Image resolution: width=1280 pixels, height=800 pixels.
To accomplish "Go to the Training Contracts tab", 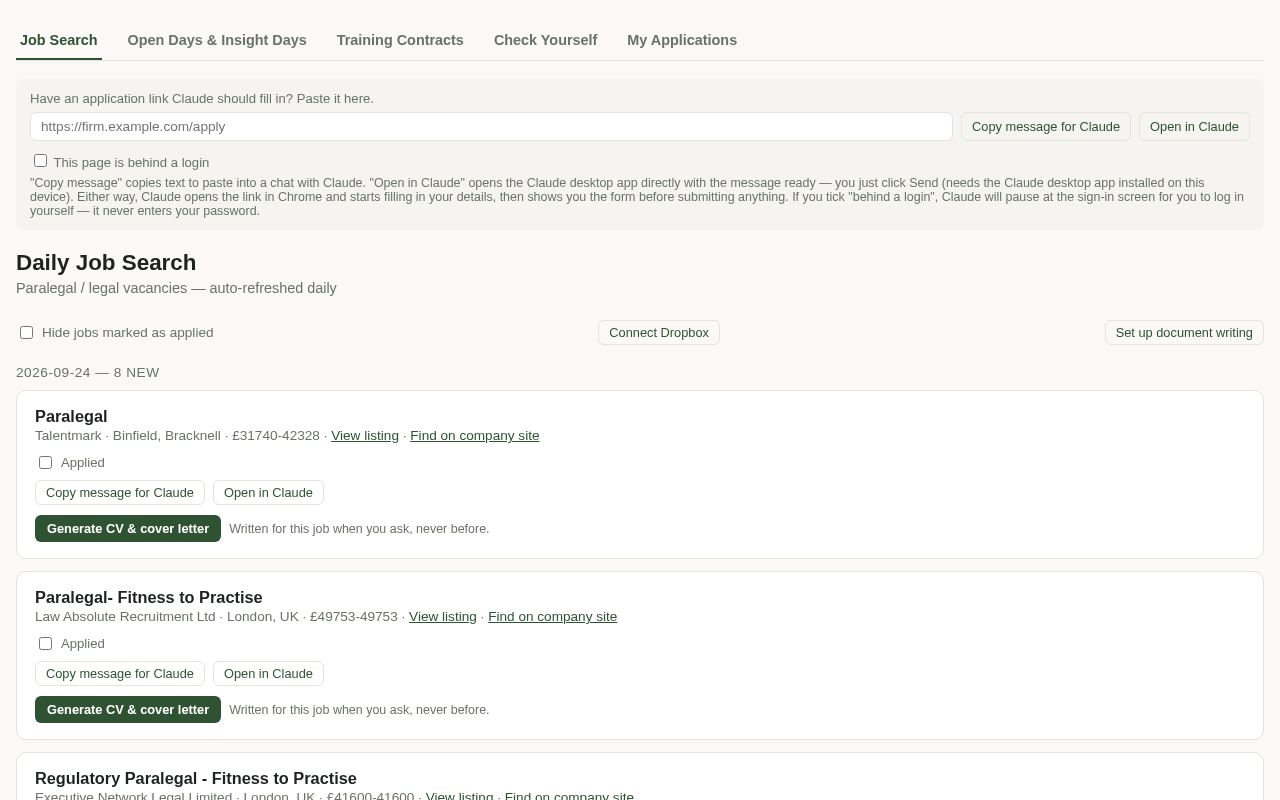I will [x=400, y=40].
